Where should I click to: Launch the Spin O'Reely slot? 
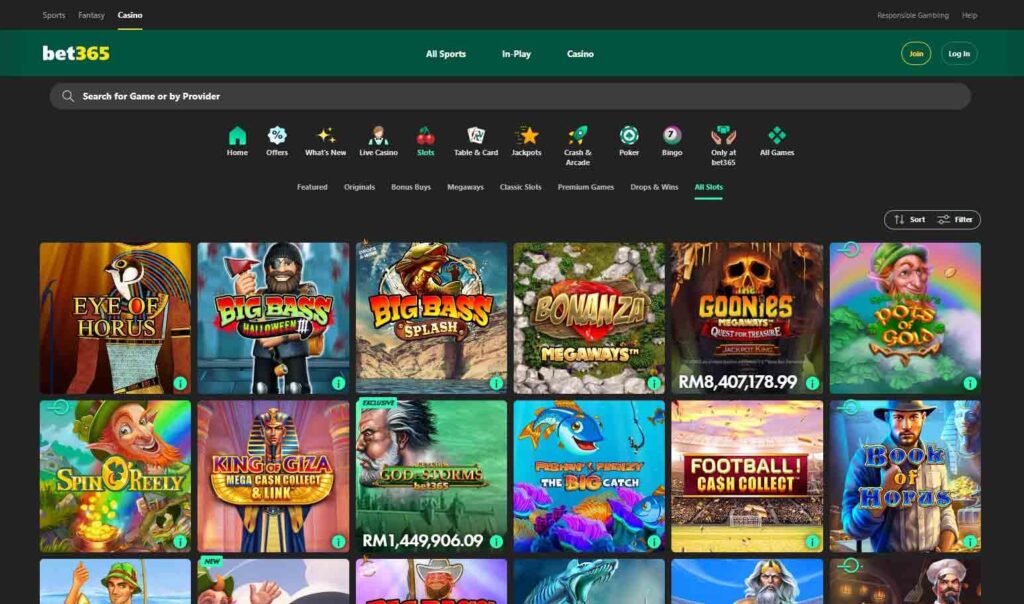click(115, 476)
